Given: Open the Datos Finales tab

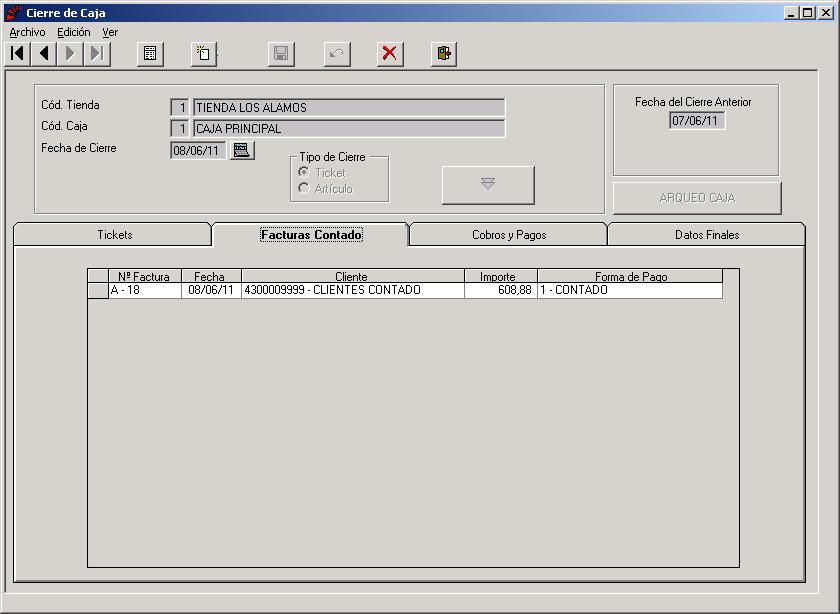Looking at the screenshot, I should coord(707,235).
